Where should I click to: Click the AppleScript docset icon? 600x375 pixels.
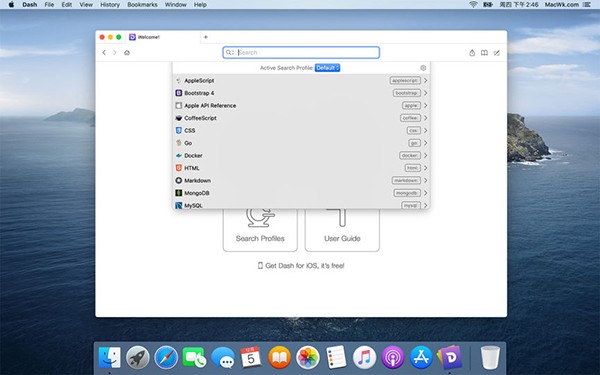click(179, 80)
